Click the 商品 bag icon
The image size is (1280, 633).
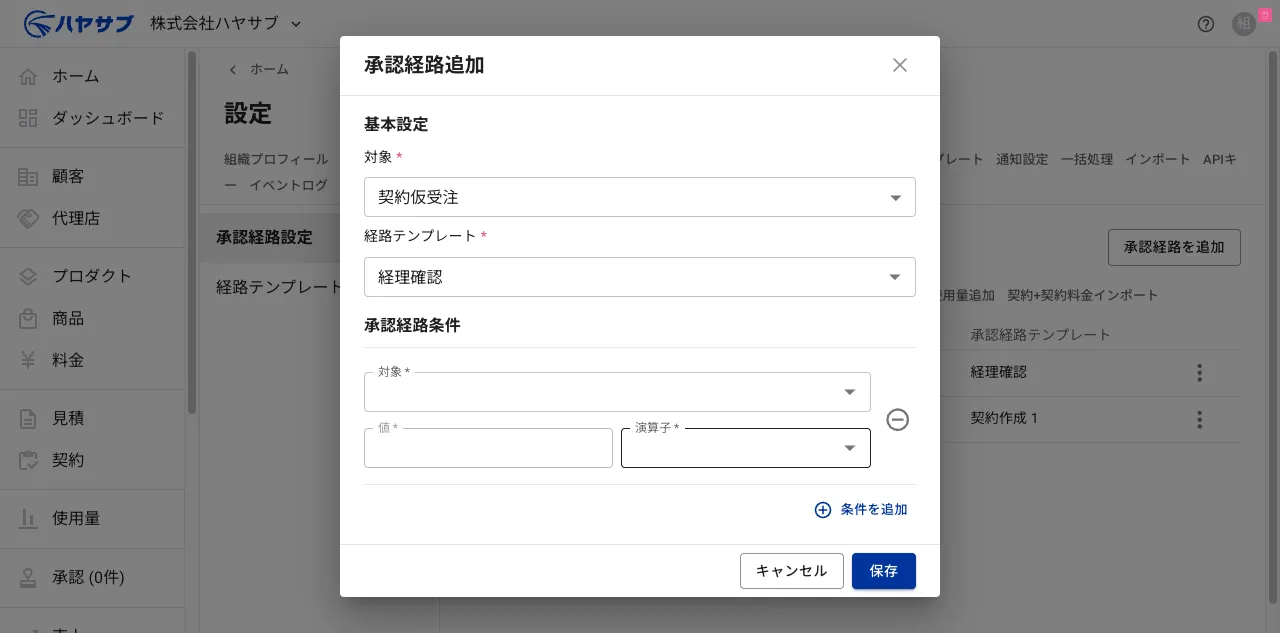click(28, 318)
